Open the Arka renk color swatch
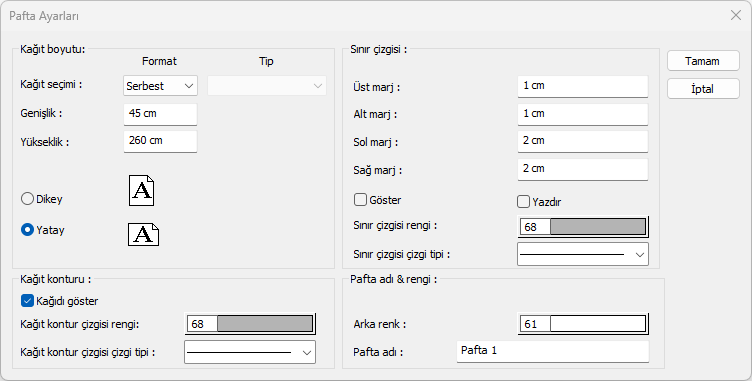This screenshot has height=381, width=752. tap(583, 324)
